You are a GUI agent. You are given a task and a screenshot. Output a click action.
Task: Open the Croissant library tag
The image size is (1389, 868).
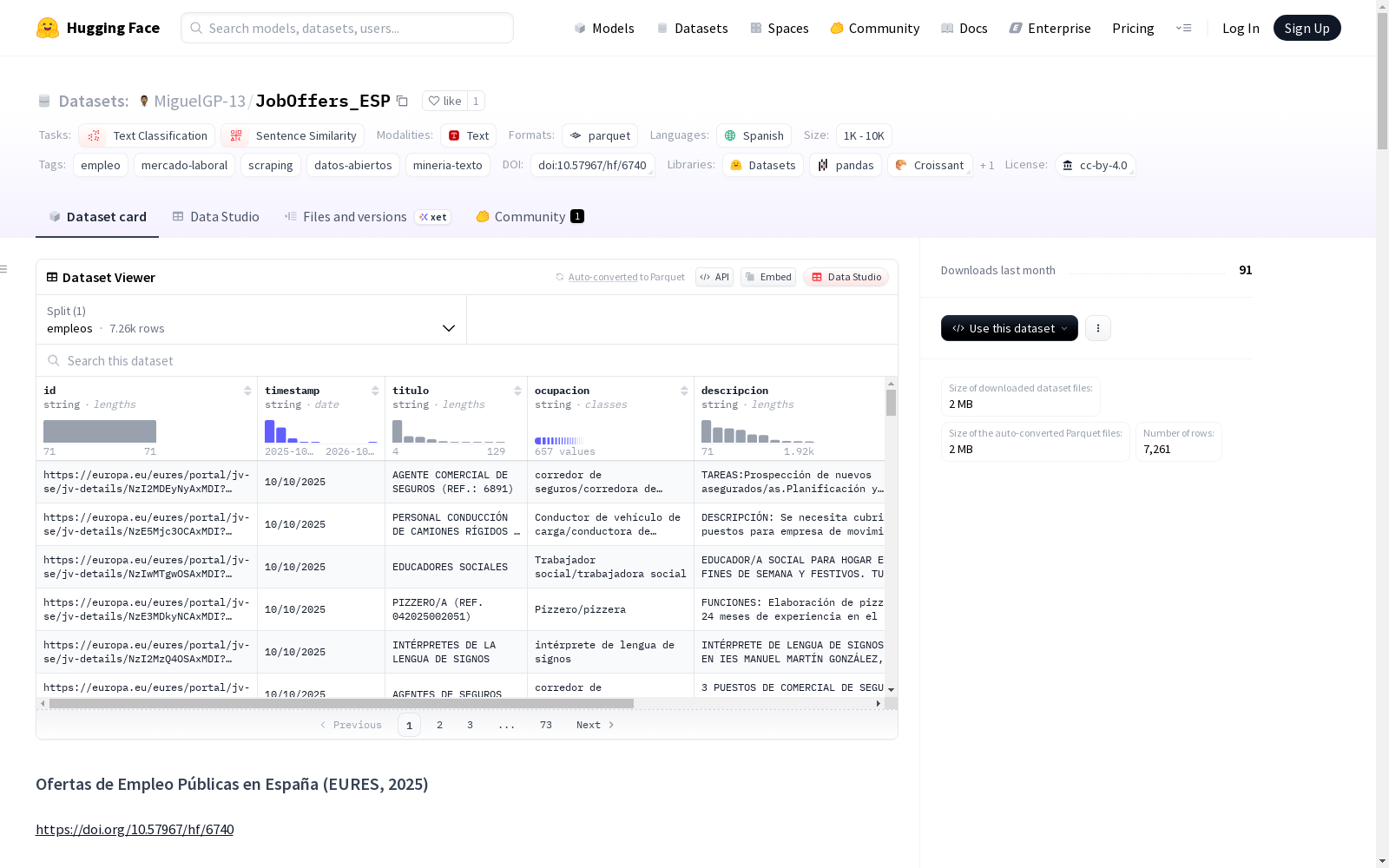(x=930, y=165)
